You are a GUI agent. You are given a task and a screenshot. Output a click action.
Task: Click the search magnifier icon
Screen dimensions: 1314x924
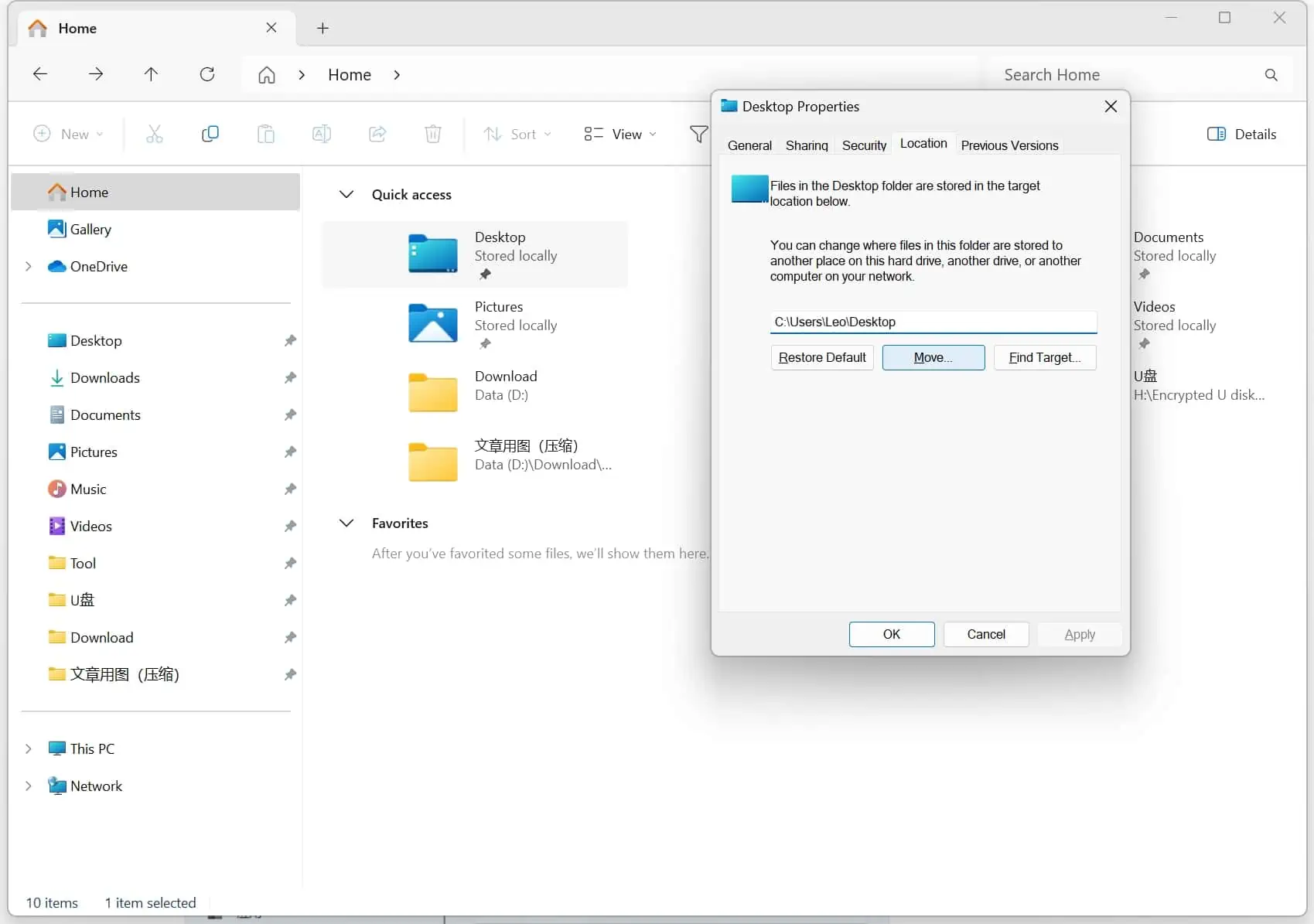(x=1271, y=75)
